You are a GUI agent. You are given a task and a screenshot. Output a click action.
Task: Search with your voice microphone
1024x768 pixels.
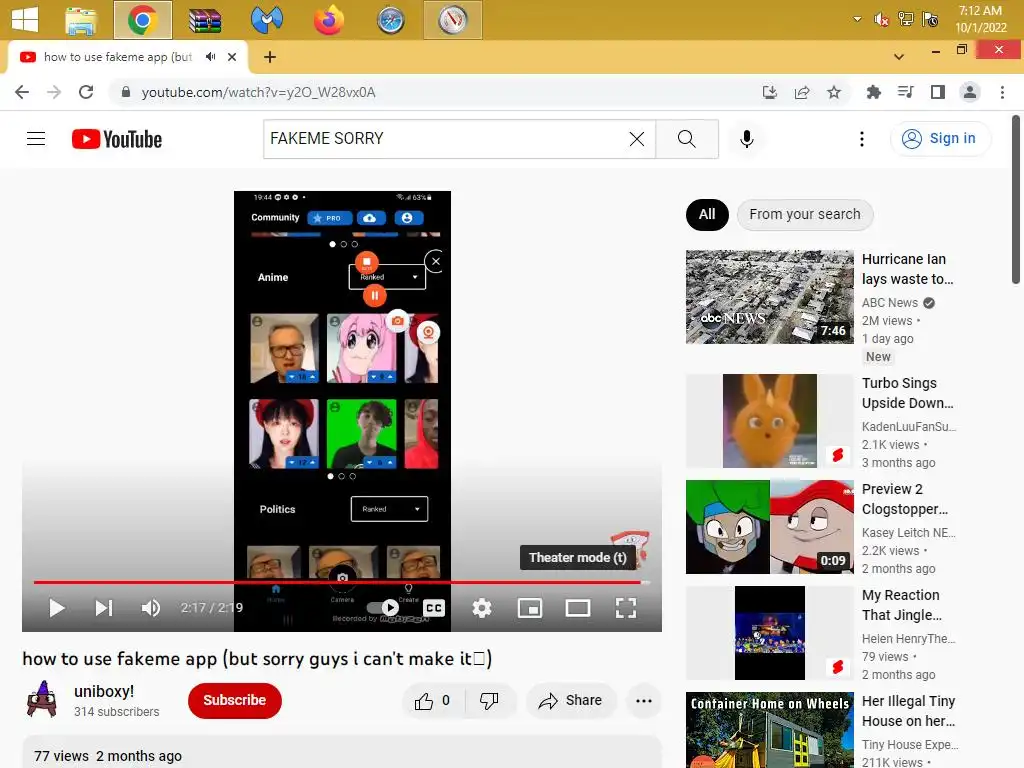point(746,138)
